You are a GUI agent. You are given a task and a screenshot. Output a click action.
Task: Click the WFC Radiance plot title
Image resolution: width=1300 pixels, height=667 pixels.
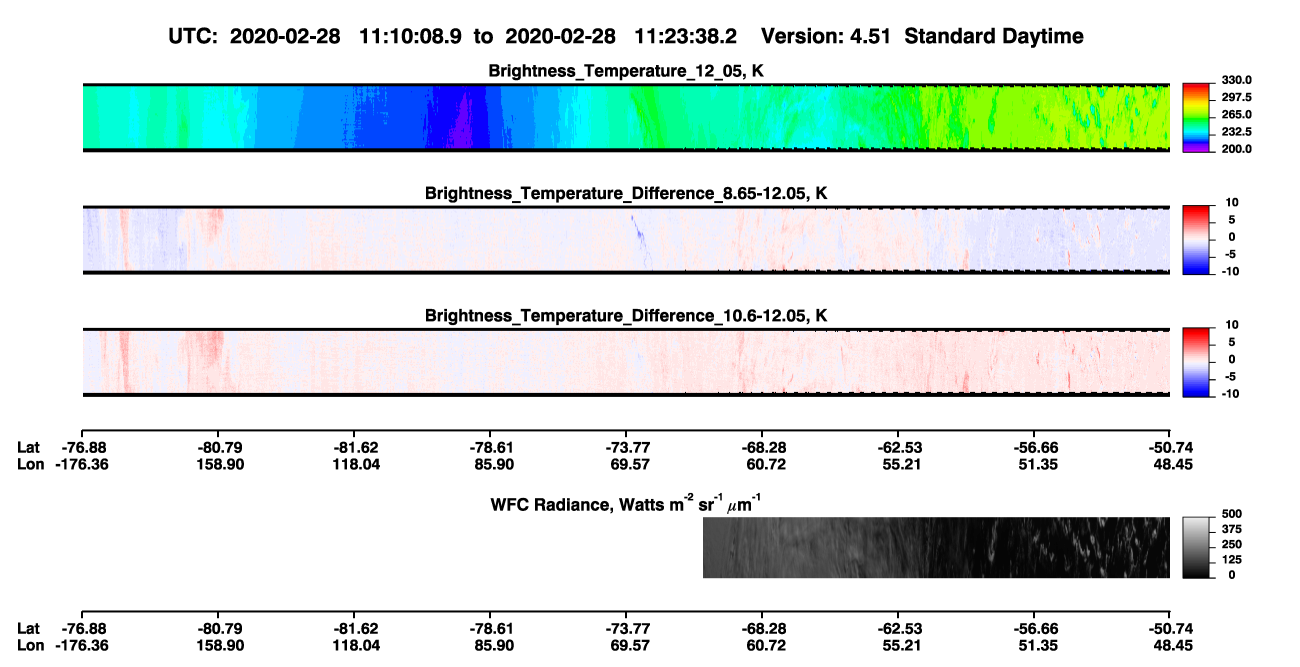click(627, 503)
